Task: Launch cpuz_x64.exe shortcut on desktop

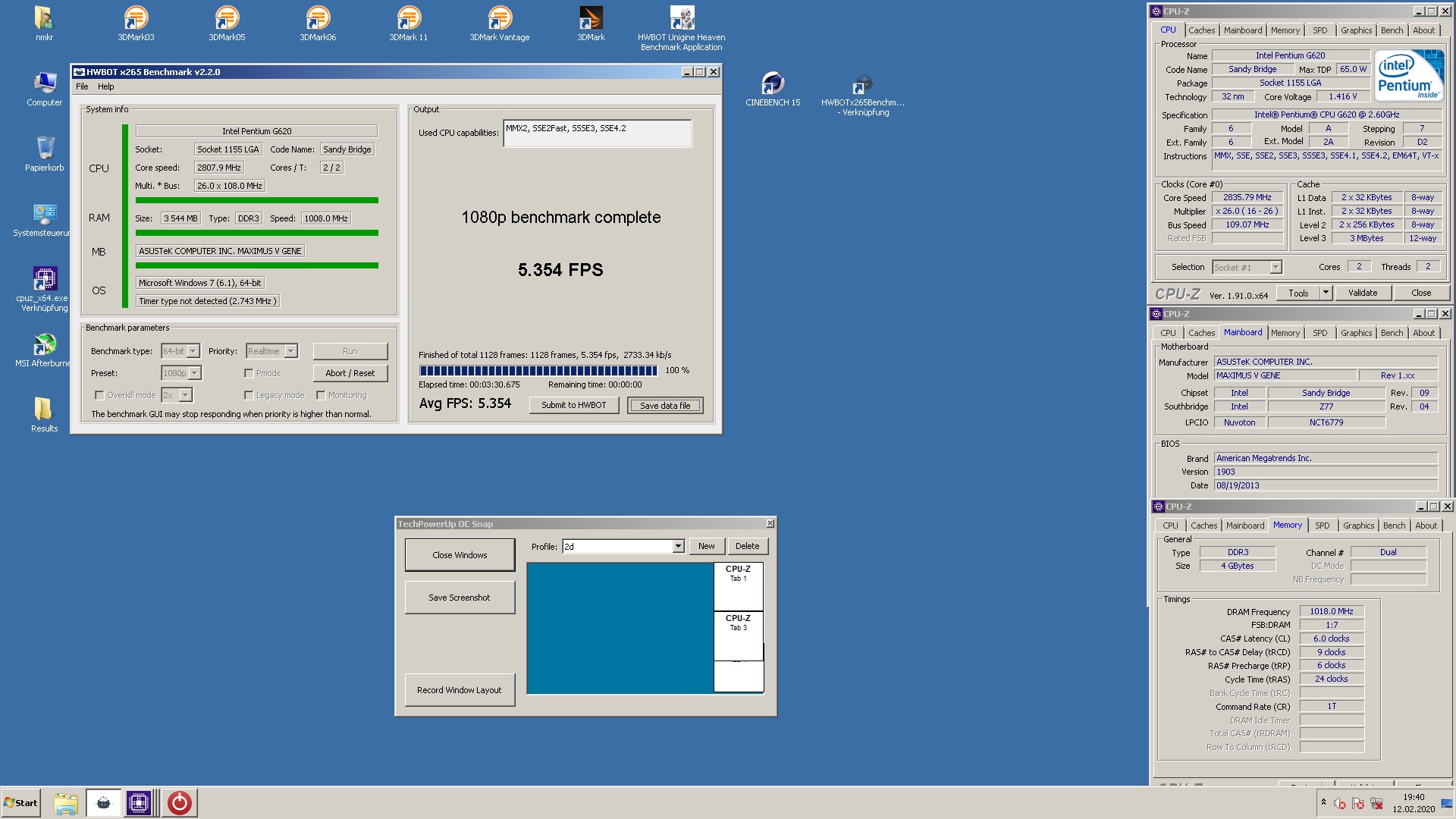Action: click(44, 290)
